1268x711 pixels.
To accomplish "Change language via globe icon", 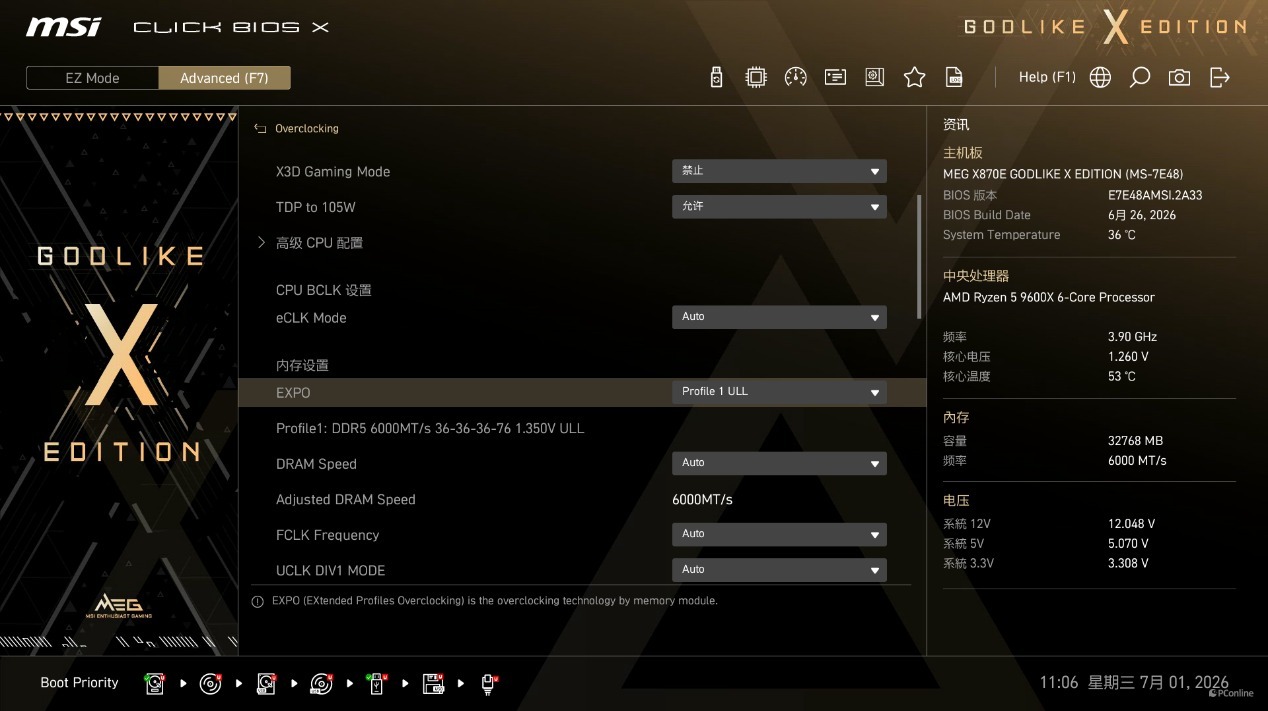I will (1100, 77).
